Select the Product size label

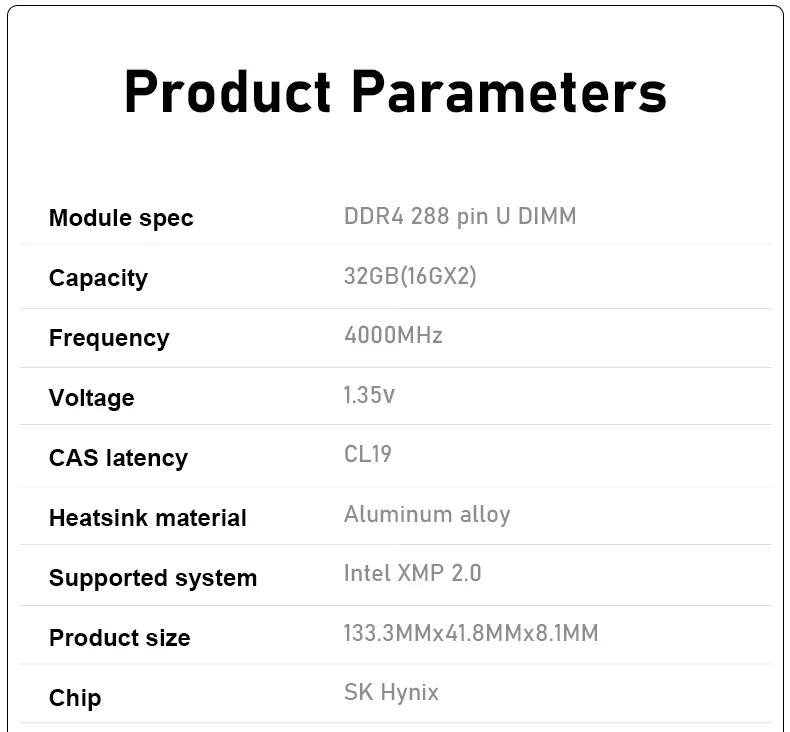[x=120, y=638]
